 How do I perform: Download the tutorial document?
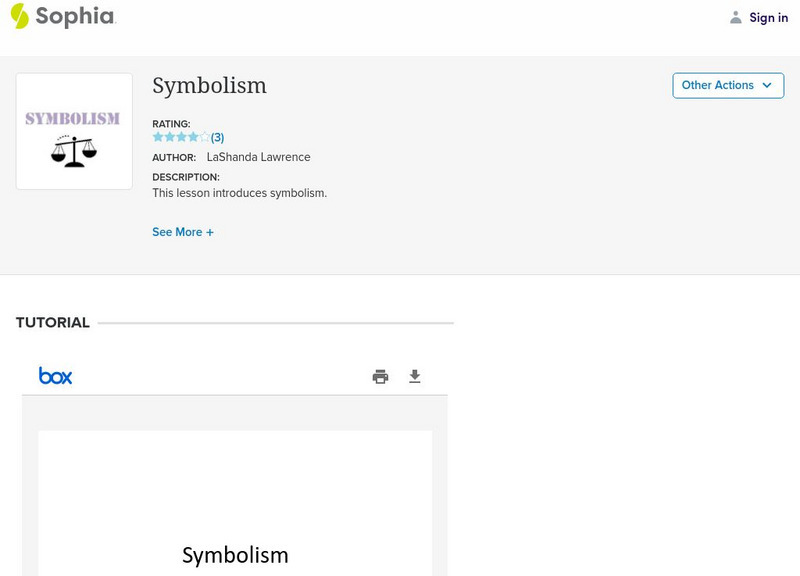415,376
